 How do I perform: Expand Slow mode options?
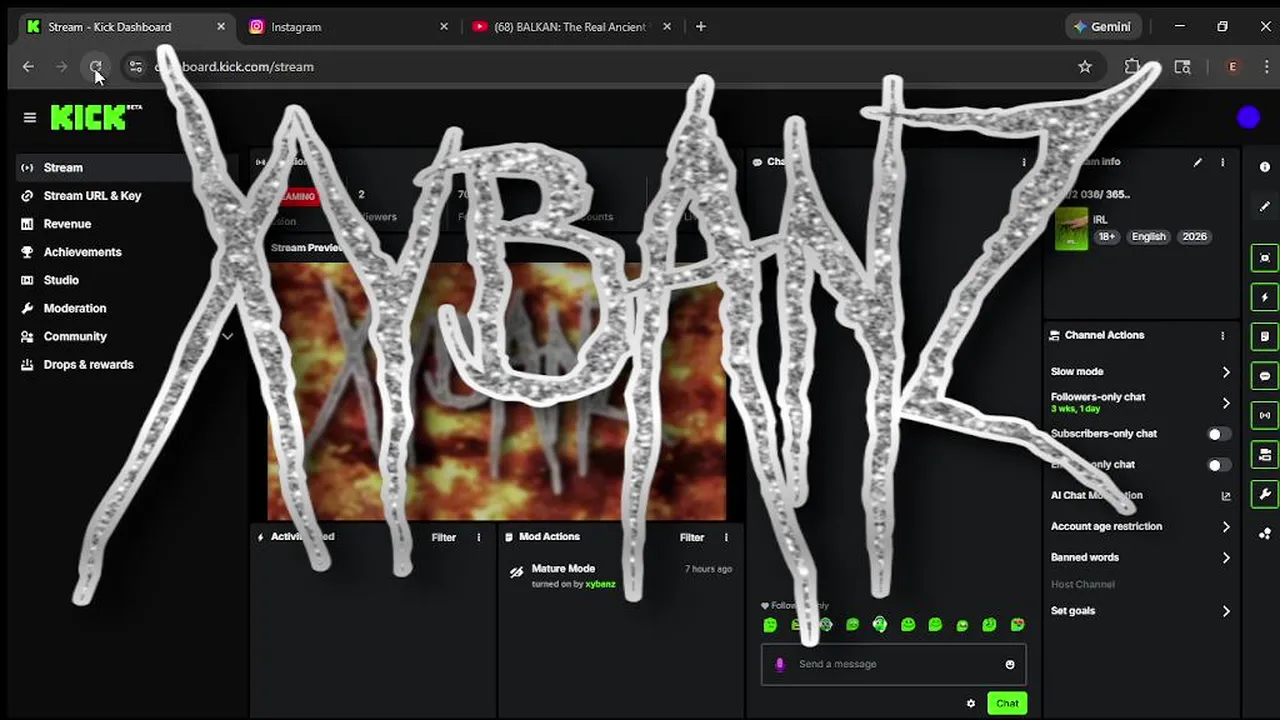click(x=1226, y=372)
